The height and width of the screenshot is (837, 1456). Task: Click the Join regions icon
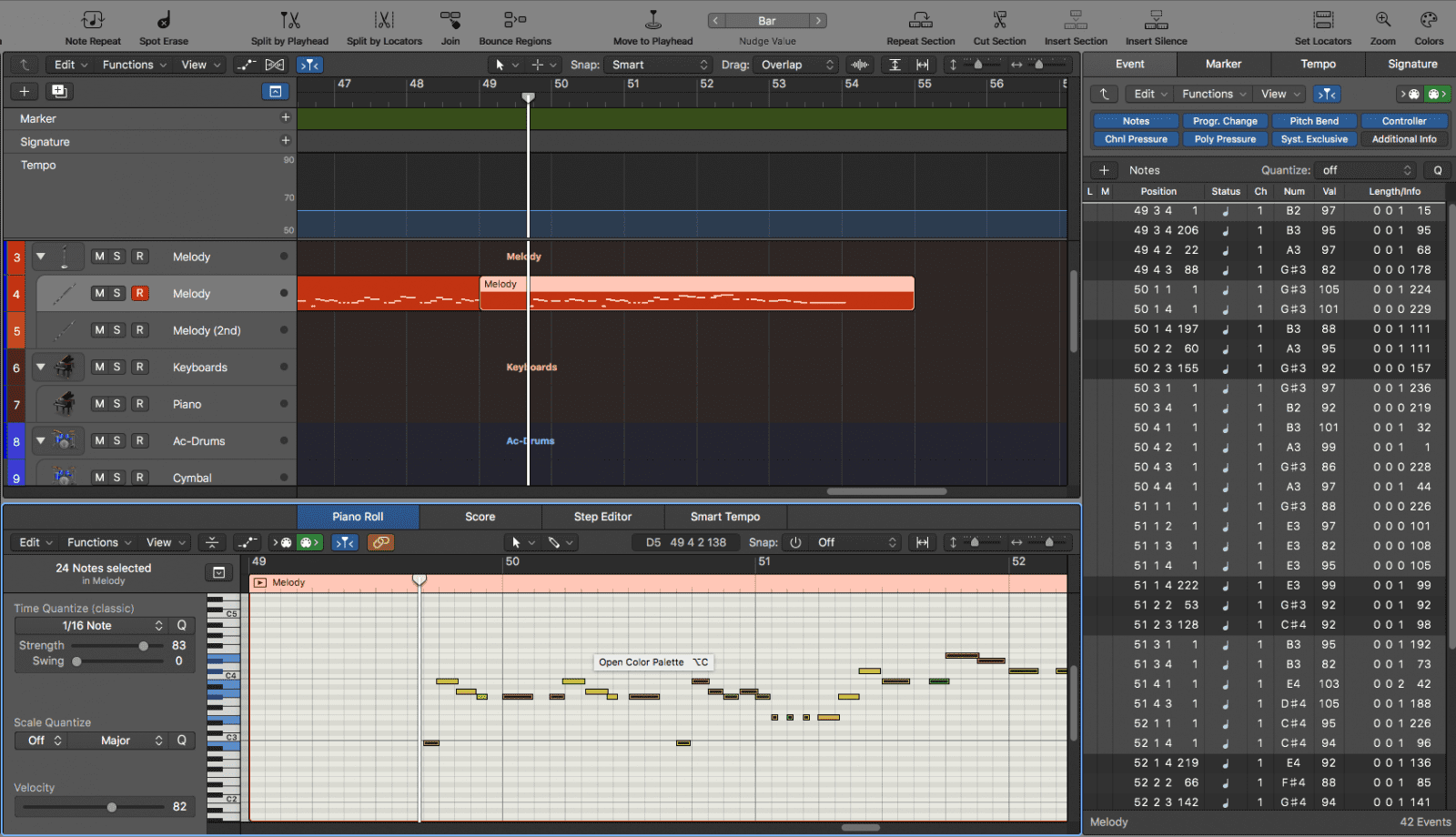(x=450, y=20)
